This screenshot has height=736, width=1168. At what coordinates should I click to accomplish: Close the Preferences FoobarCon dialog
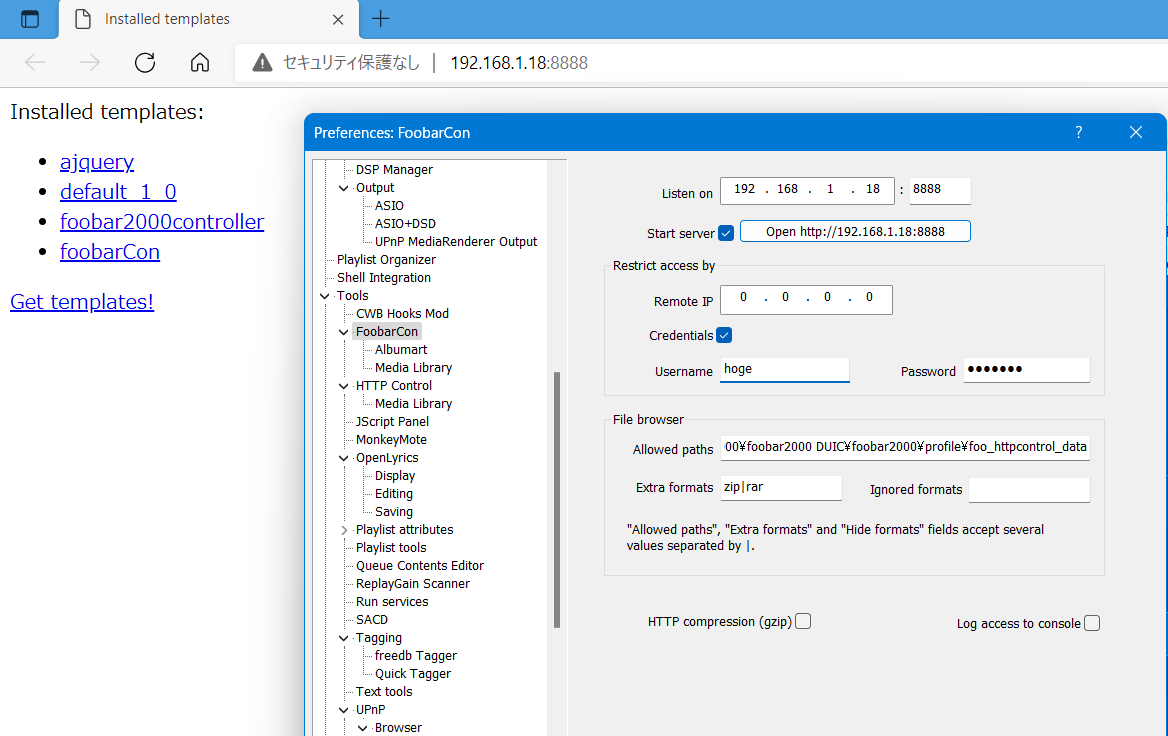pyautogui.click(x=1136, y=132)
